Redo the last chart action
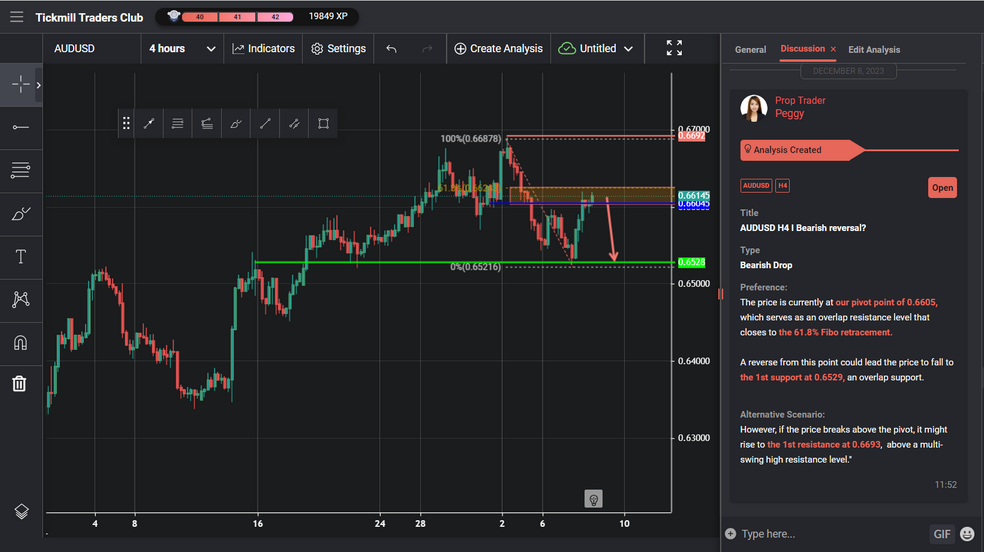 click(427, 48)
